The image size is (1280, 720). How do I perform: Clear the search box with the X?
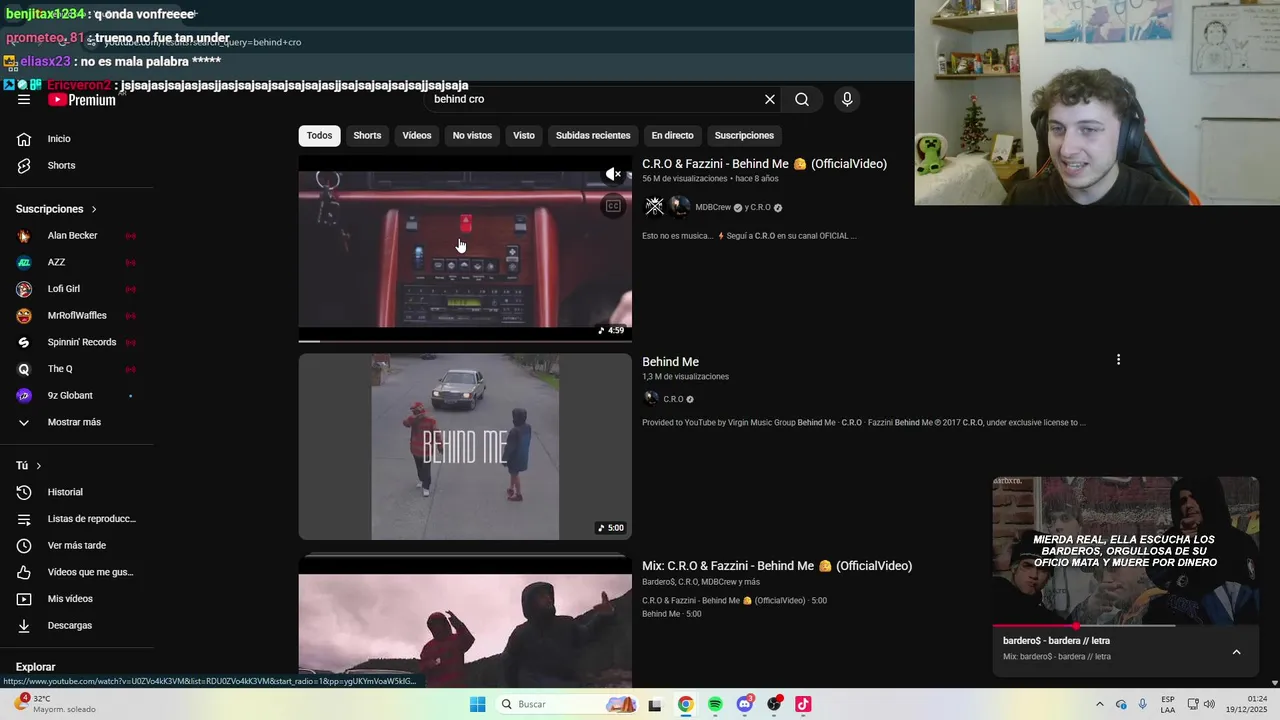coord(770,99)
